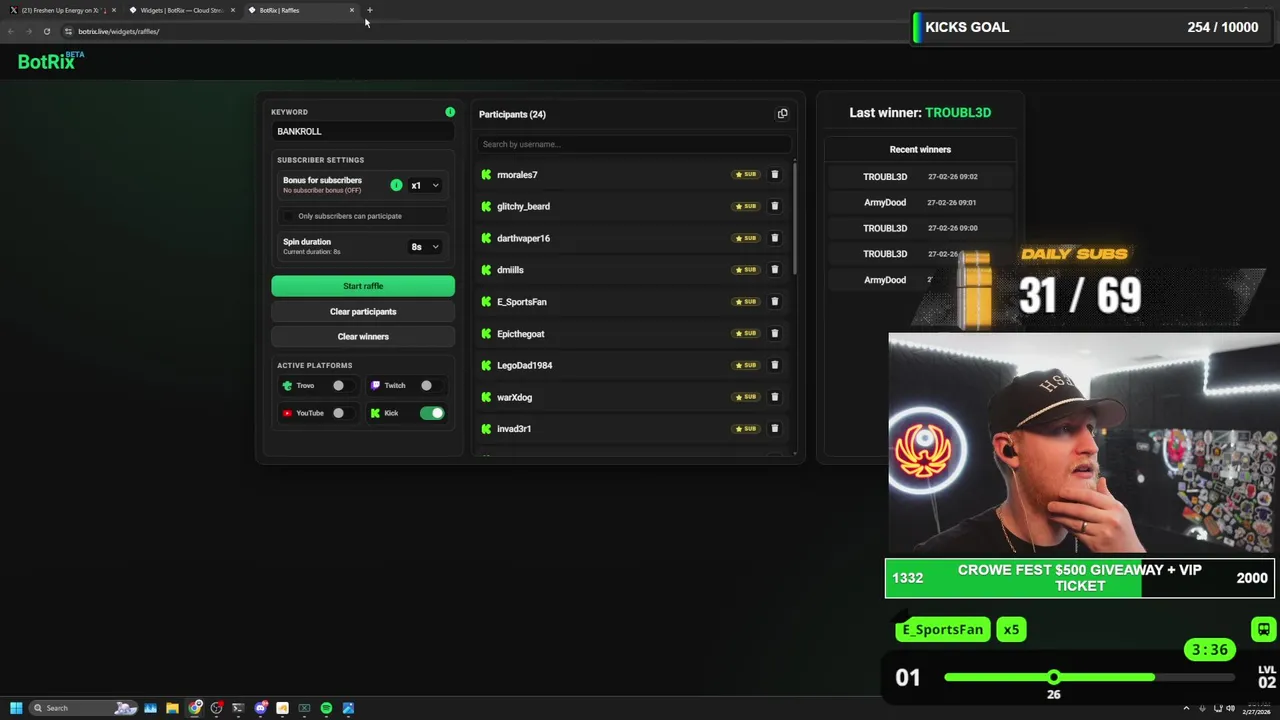Copy the participants list with copy icon
1280x720 pixels.
tap(783, 114)
